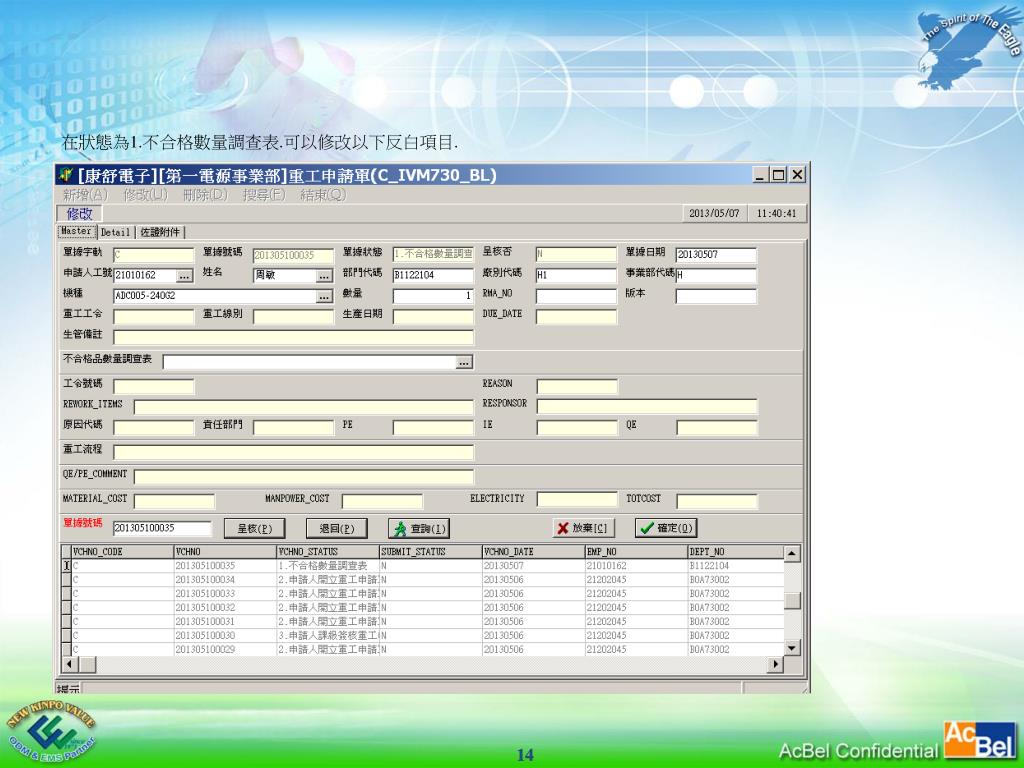Click the 版本 input field
This screenshot has width=1024, height=768.
716,296
